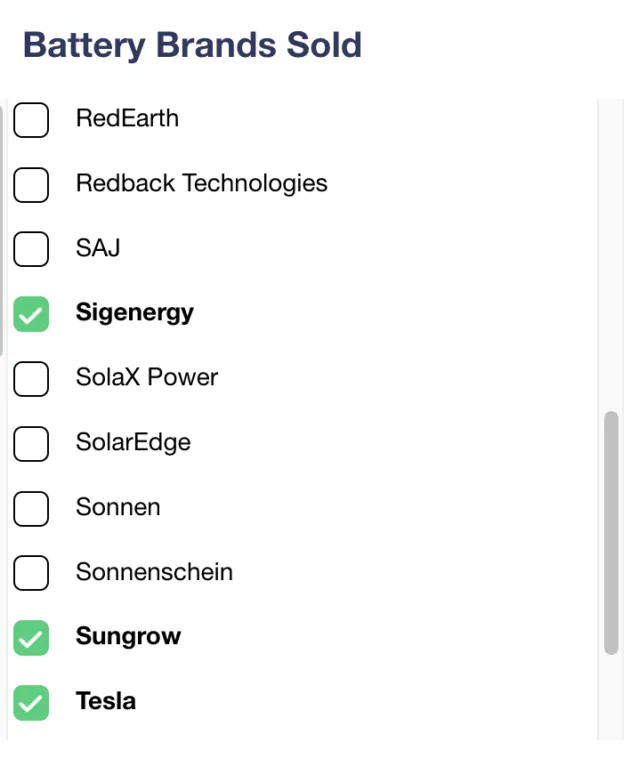Click the SolarEdge label text
Image resolution: width=639 pixels, height=767 pixels.
133,443
